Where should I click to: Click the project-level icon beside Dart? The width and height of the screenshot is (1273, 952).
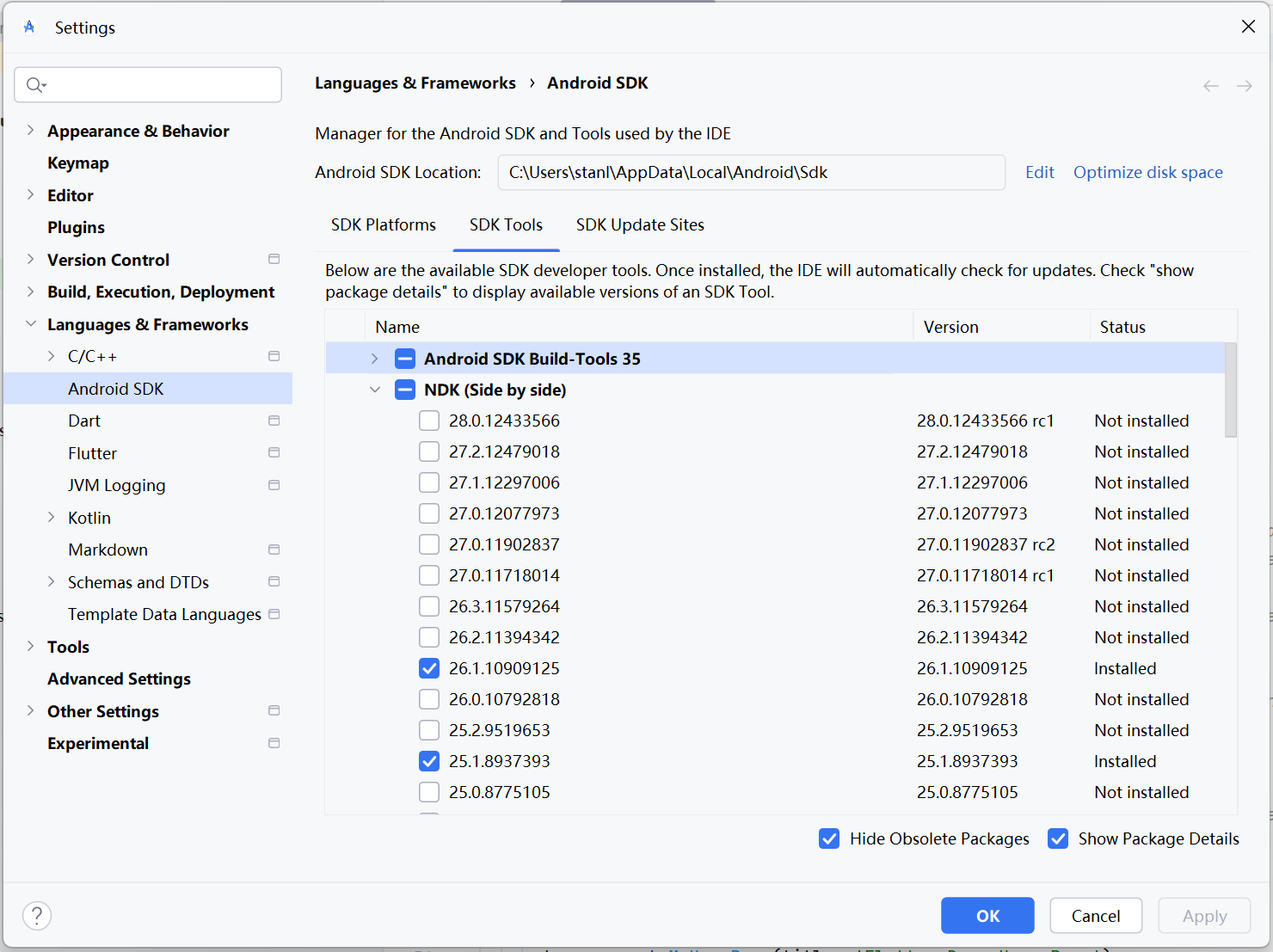pos(274,421)
